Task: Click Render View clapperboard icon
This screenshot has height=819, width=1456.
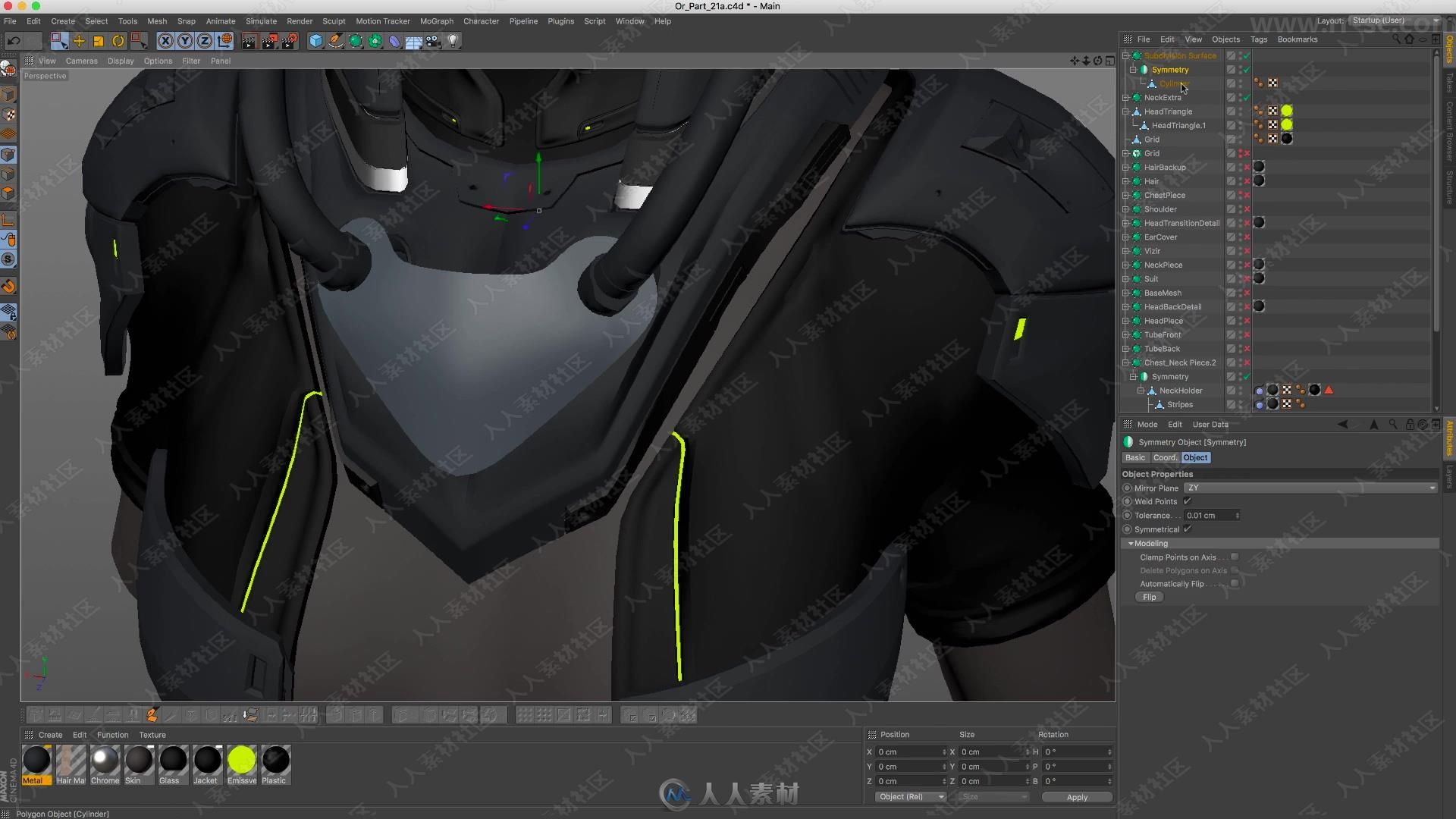Action: pyautogui.click(x=250, y=41)
